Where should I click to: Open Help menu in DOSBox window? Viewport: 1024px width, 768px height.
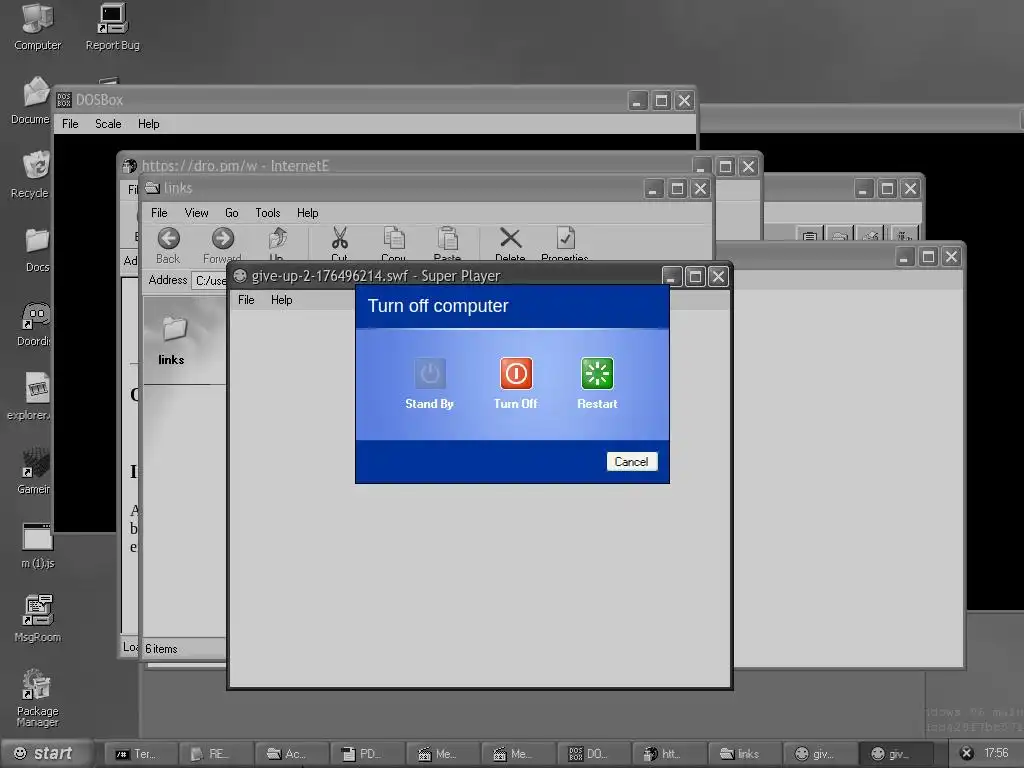(x=148, y=124)
